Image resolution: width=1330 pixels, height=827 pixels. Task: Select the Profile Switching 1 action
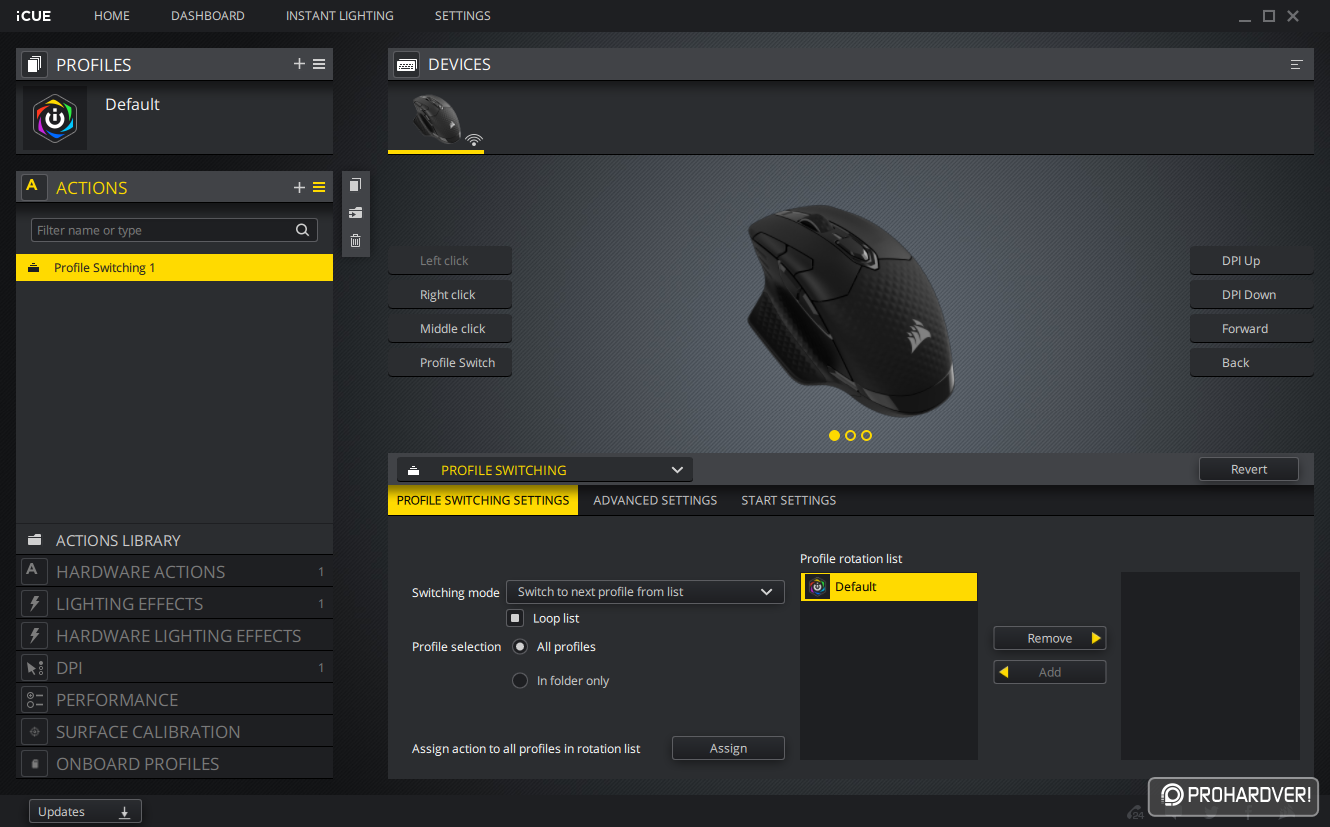pyautogui.click(x=174, y=268)
